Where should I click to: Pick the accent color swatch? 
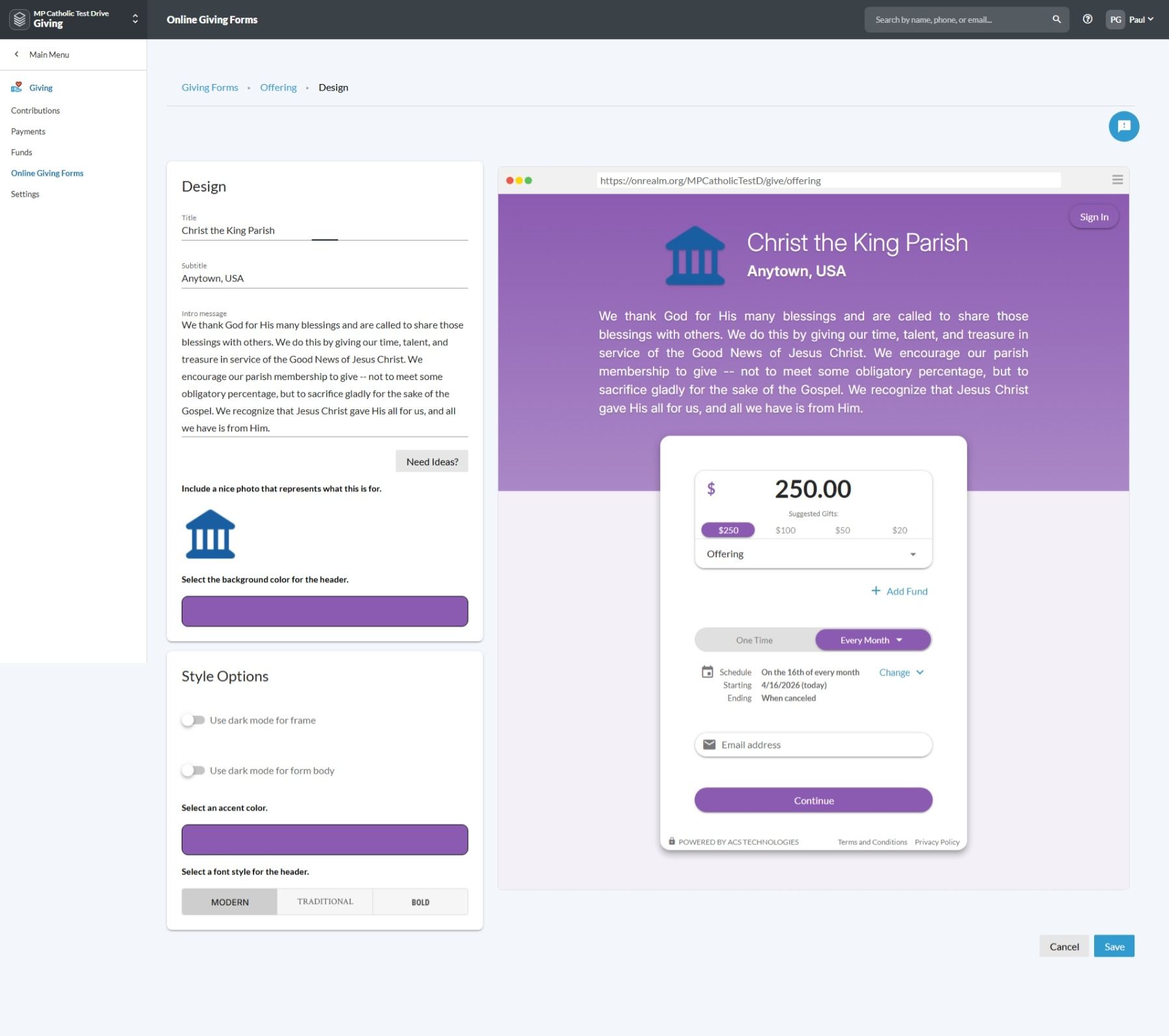pyautogui.click(x=325, y=839)
